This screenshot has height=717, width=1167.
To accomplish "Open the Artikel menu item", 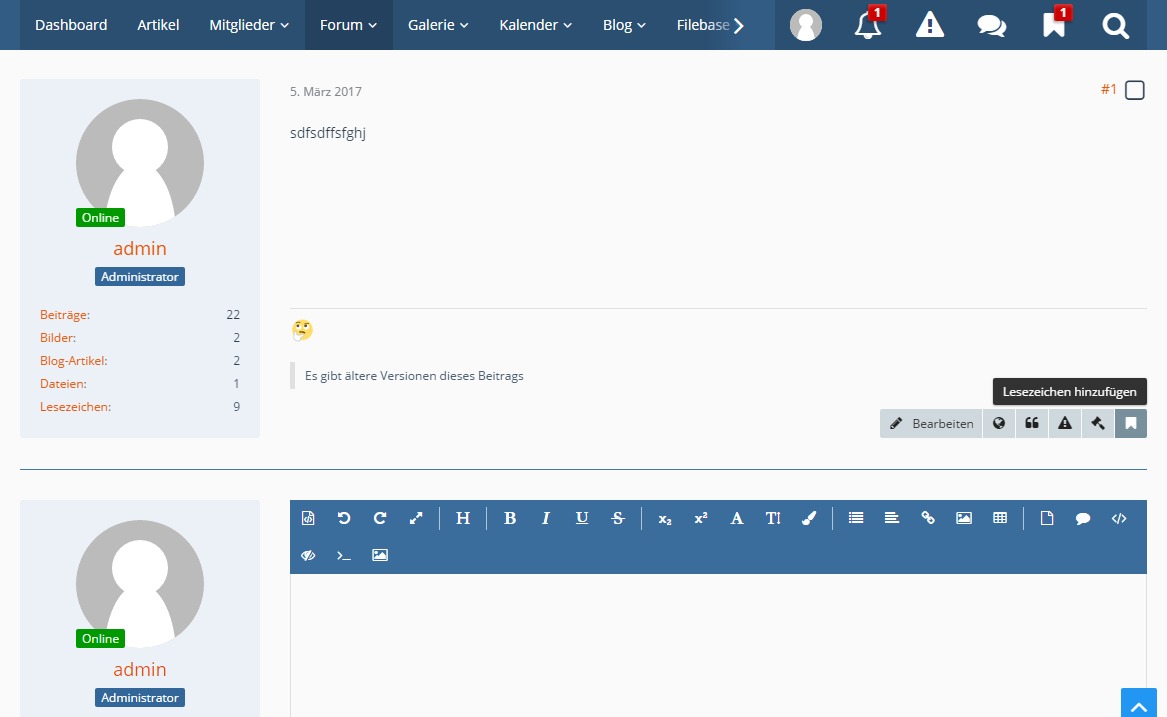I will [x=158, y=25].
